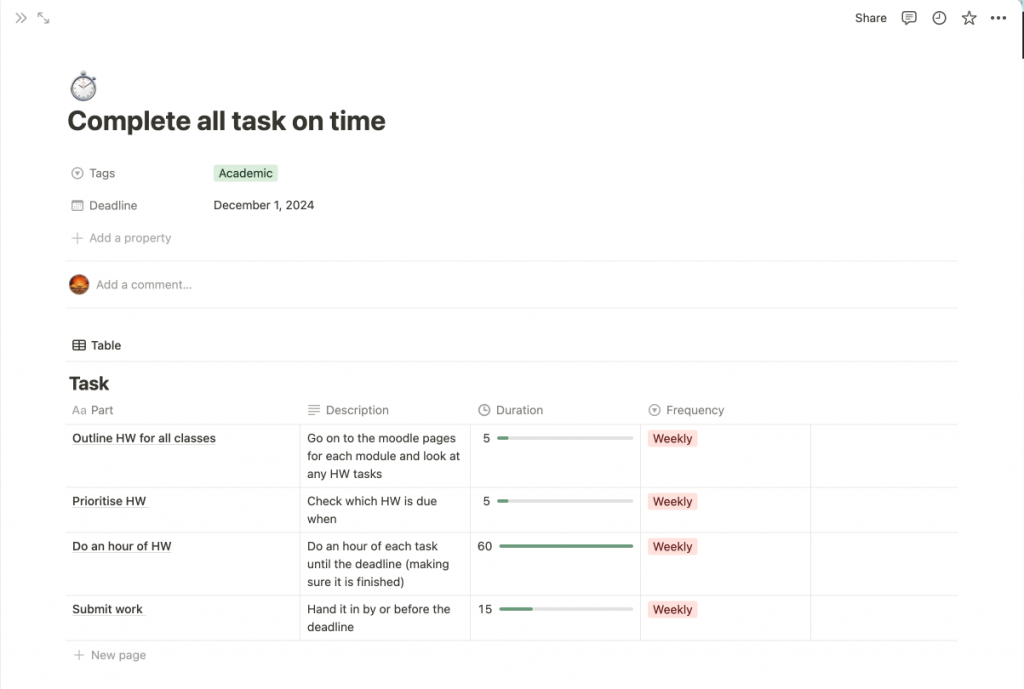Expand sidebar with double chevron icon
1024x689 pixels.
pyautogui.click(x=21, y=18)
